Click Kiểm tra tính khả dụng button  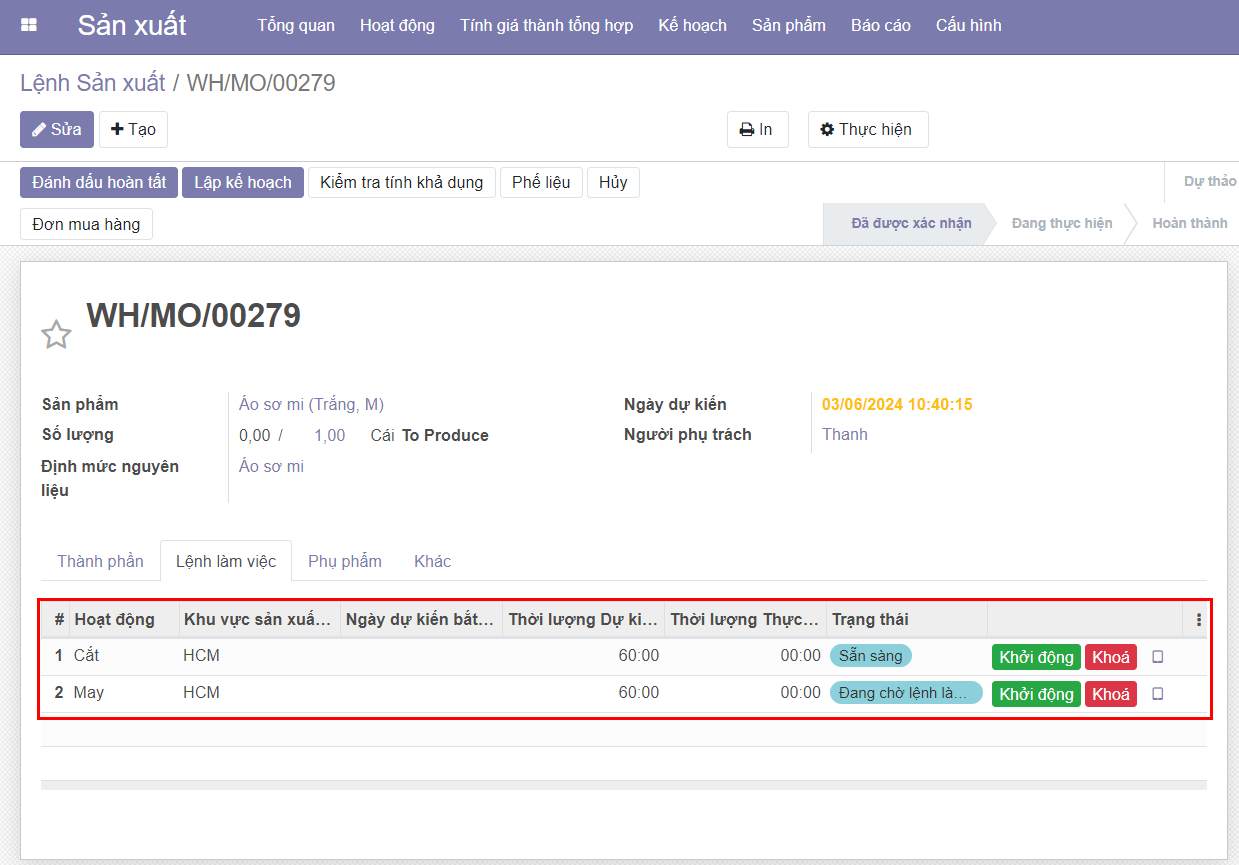pos(401,182)
